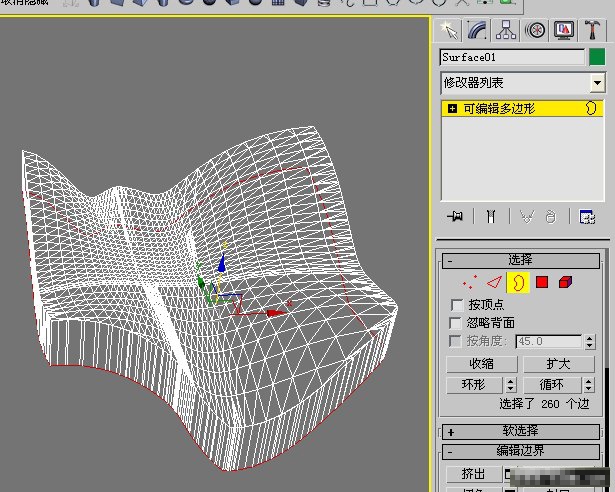
Task: Open the Hierarchy panel tab
Action: [506, 30]
